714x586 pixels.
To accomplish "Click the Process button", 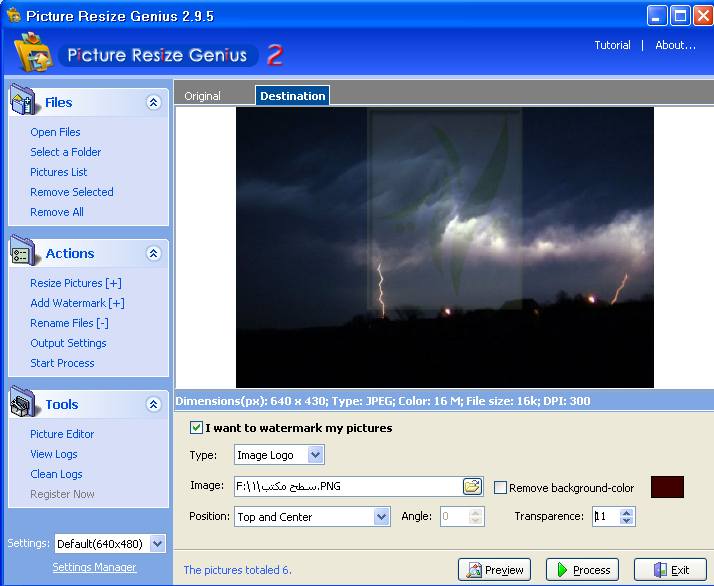I will pyautogui.click(x=582, y=570).
